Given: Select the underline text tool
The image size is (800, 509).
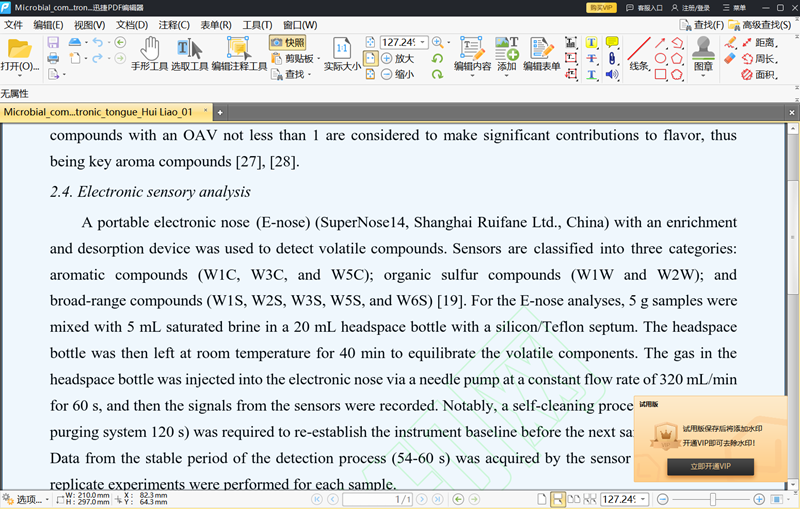Looking at the screenshot, I should (x=591, y=74).
